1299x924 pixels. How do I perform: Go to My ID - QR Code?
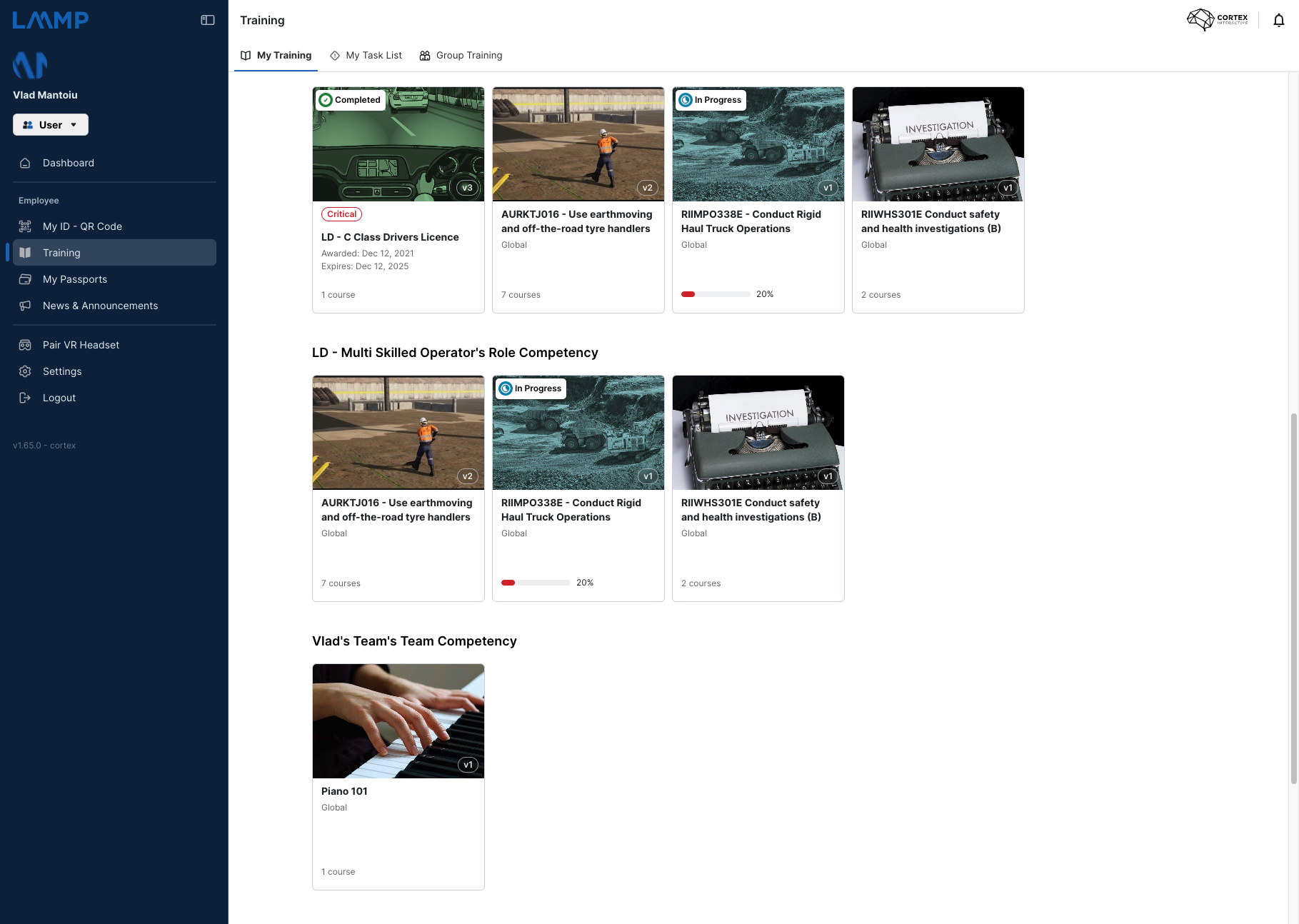[114, 226]
